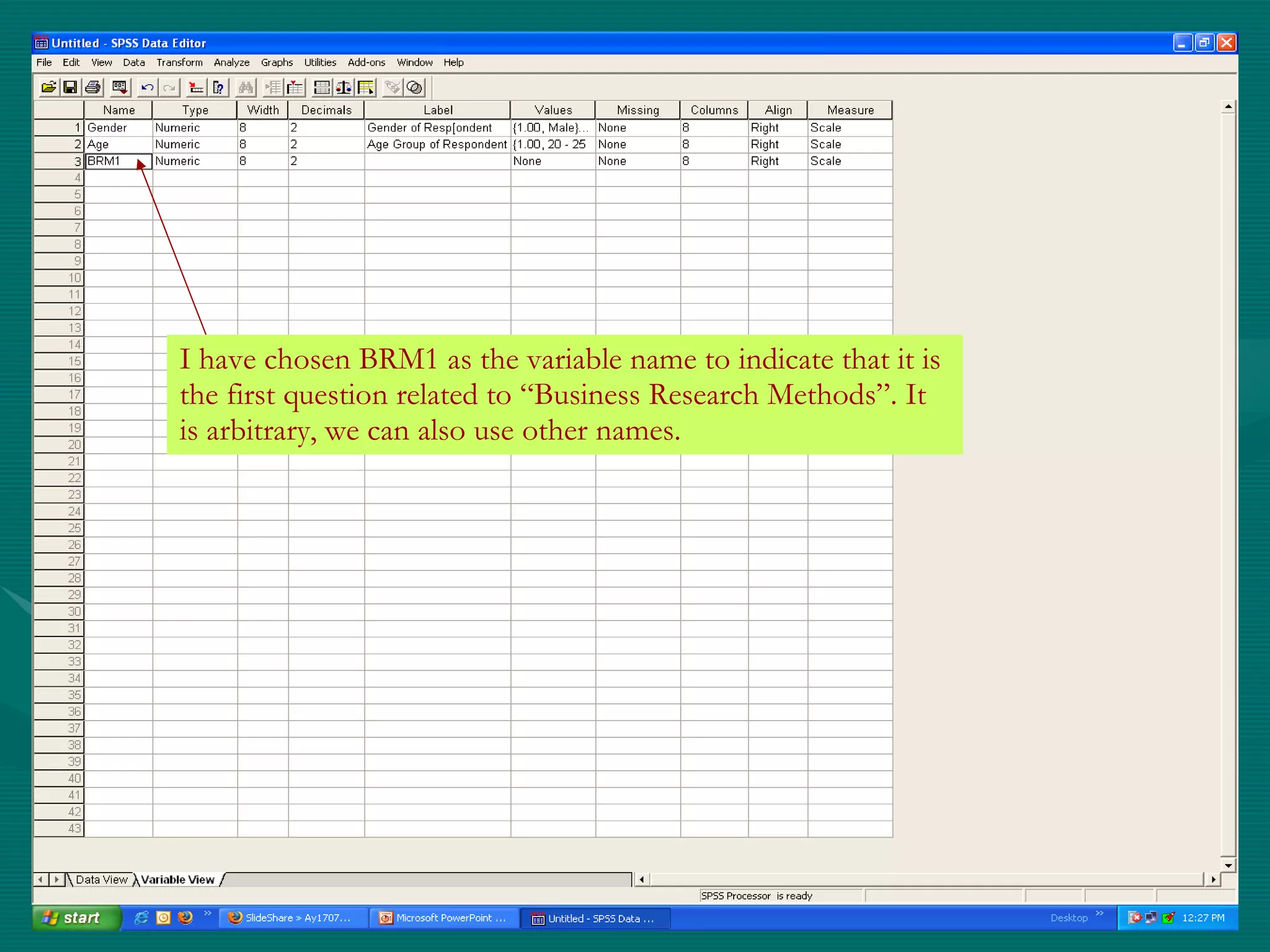Open Internet Explorer from quick launch
Screen dimensions: 1270x952
click(x=141, y=917)
